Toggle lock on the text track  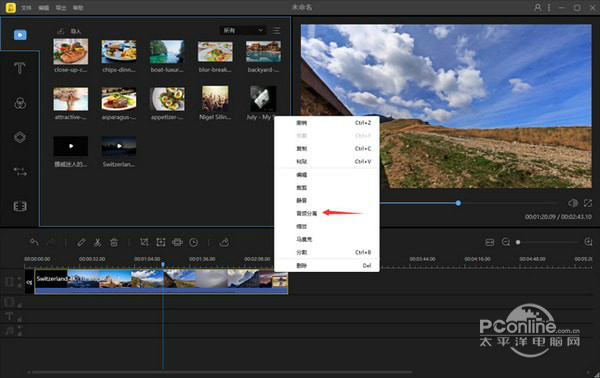click(20, 319)
